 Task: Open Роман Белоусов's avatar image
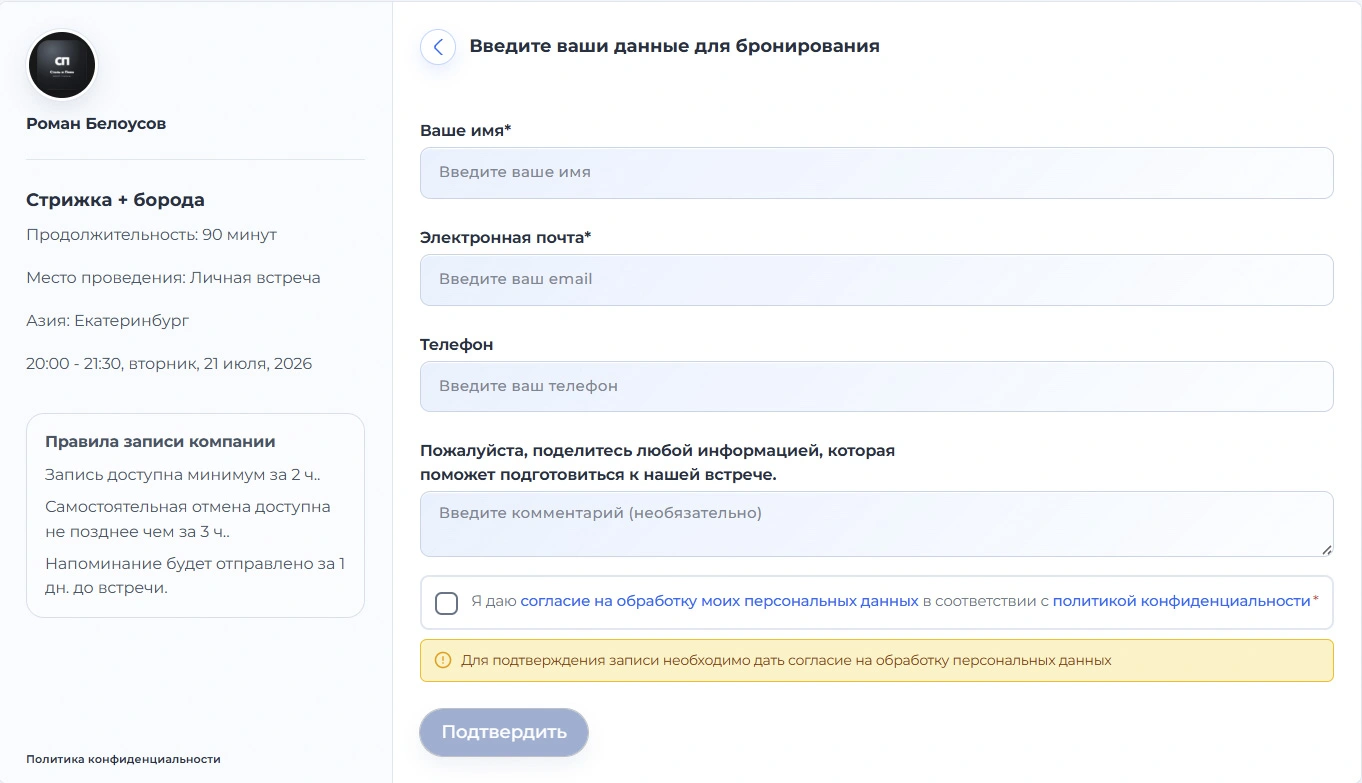tap(62, 65)
